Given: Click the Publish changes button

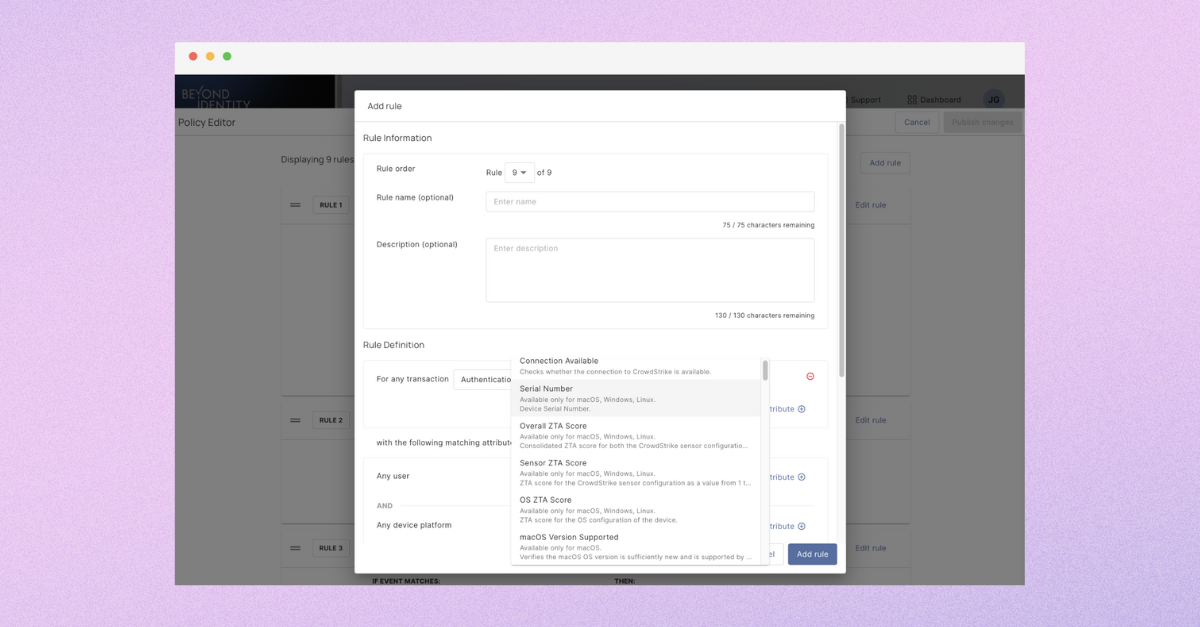Looking at the screenshot, I should click(x=983, y=122).
